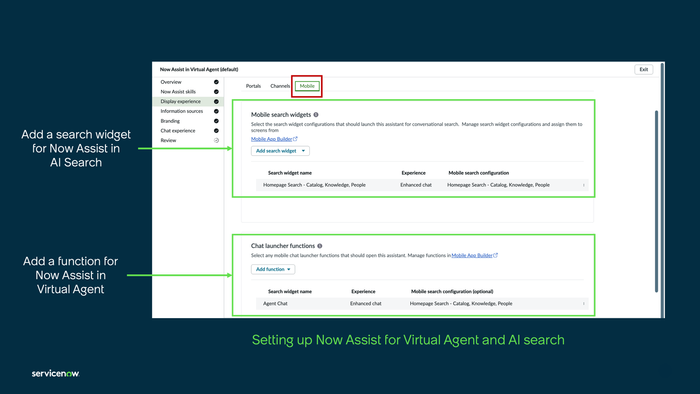Click the Branding checkmark icon
Image resolution: width=700 pixels, height=394 pixels.
(216, 121)
